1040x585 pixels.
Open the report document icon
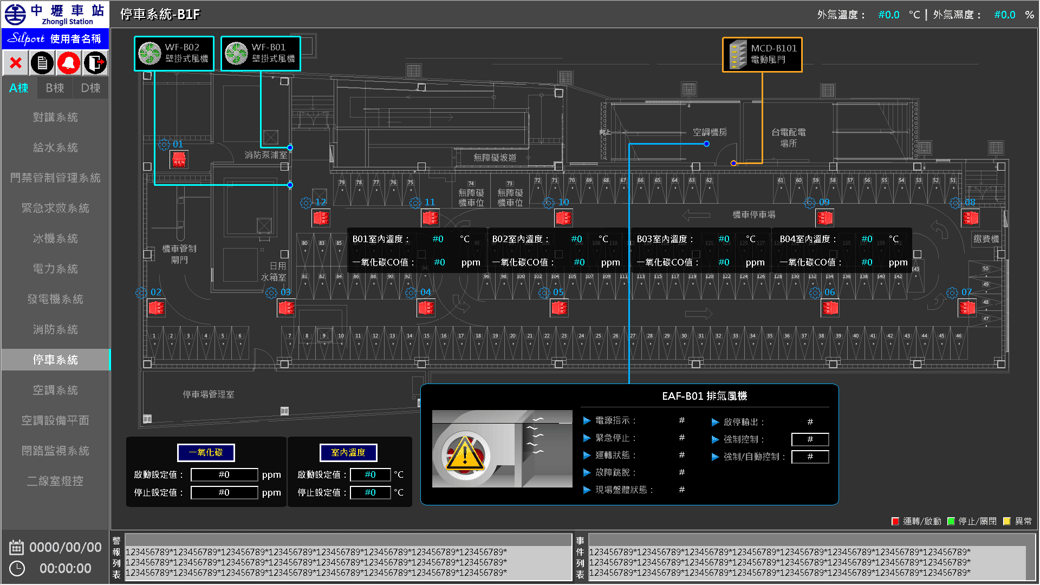click(x=42, y=63)
